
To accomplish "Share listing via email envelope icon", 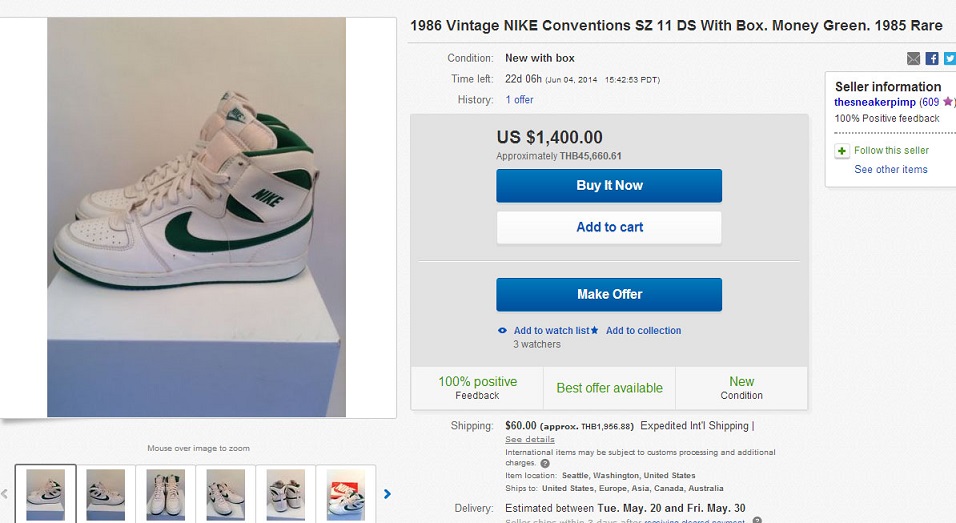I will coord(914,59).
